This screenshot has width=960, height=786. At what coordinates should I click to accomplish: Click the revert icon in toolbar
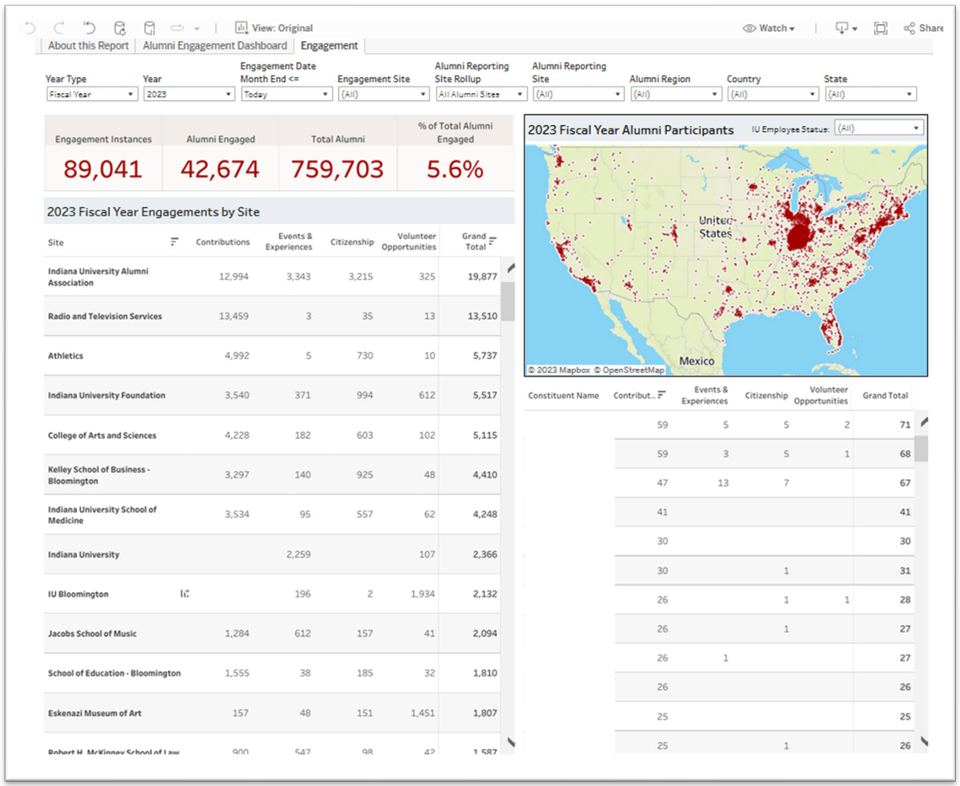89,28
